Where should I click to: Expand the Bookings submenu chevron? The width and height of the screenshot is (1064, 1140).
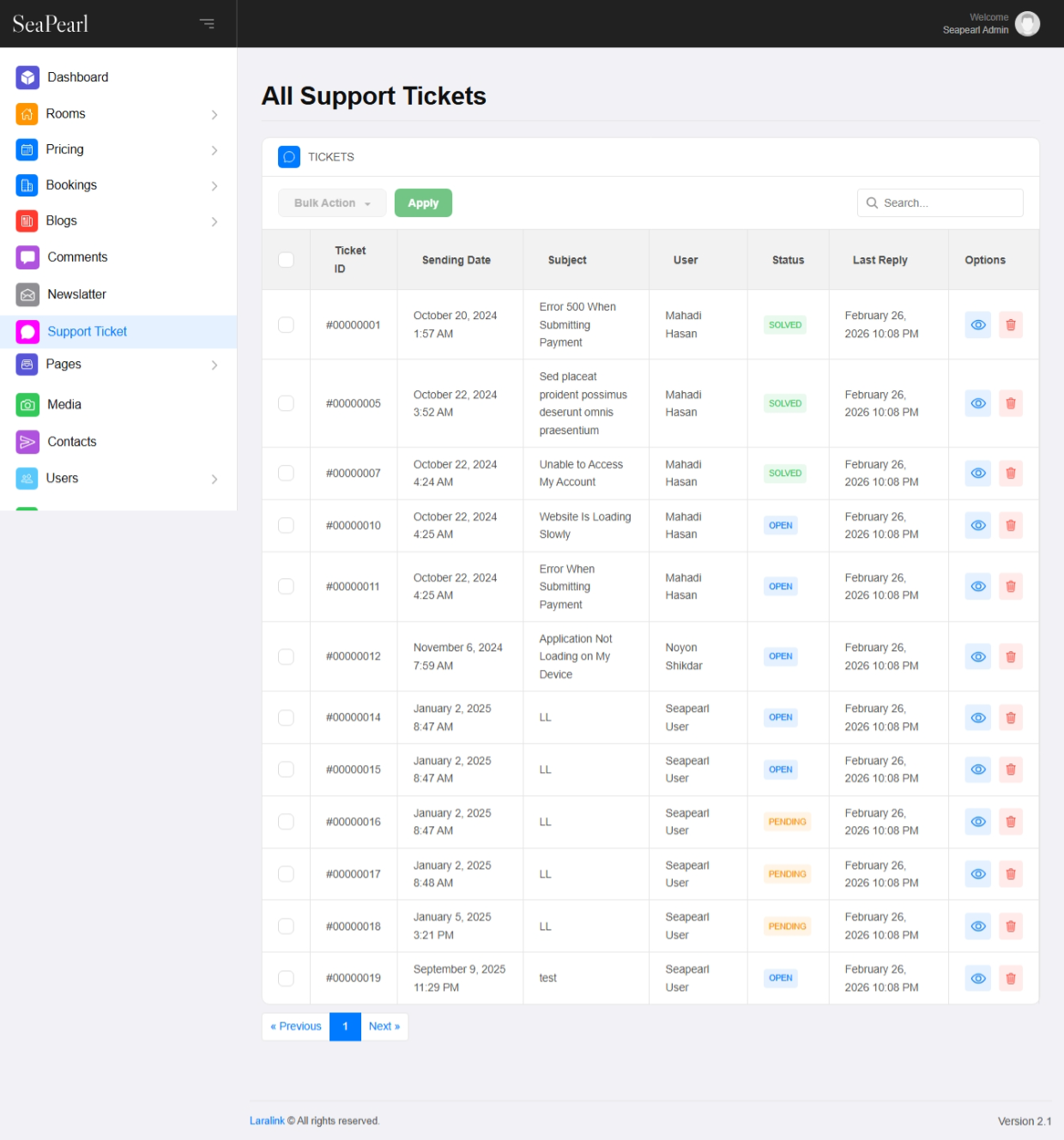click(x=214, y=185)
